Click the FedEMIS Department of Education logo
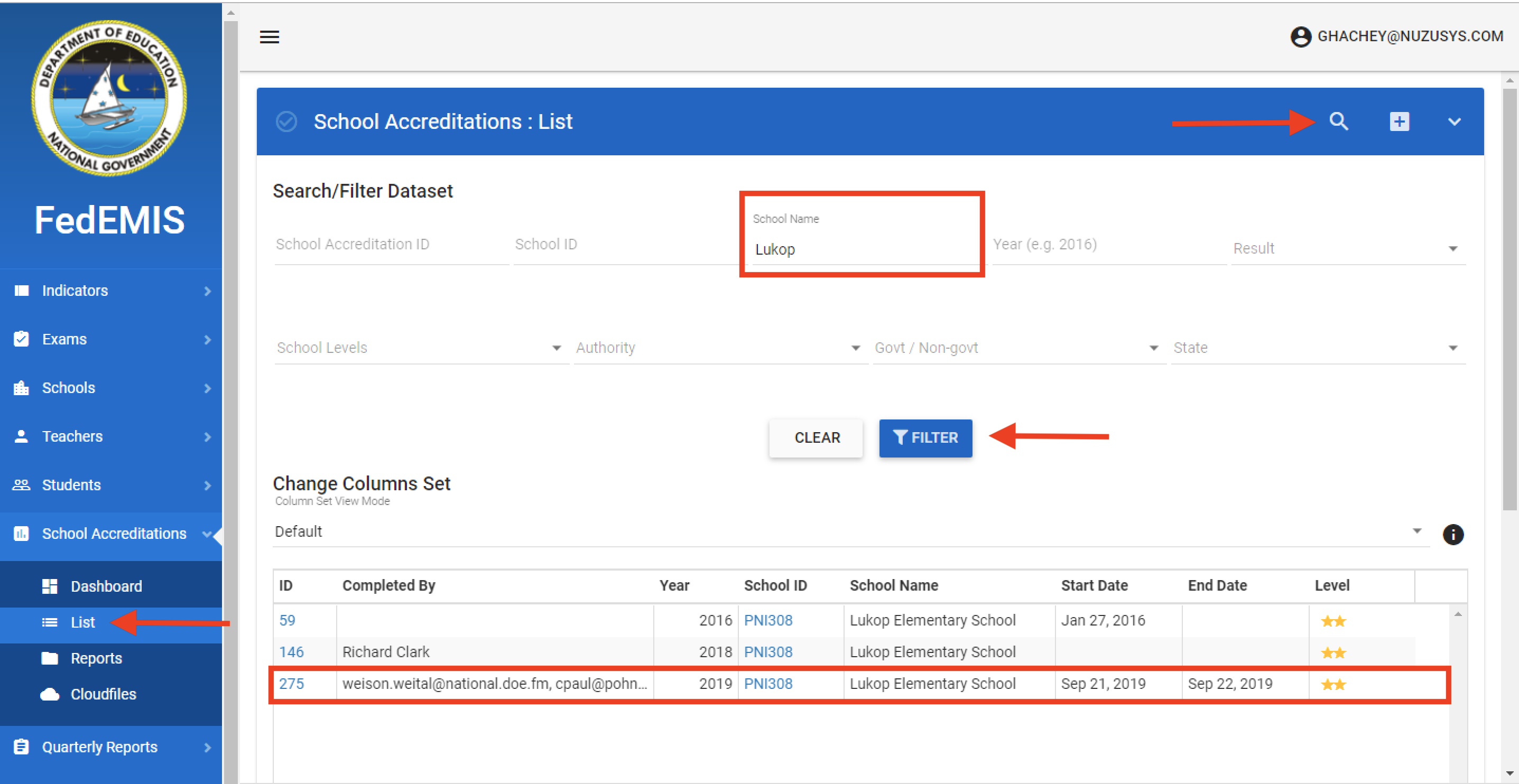 click(x=110, y=98)
